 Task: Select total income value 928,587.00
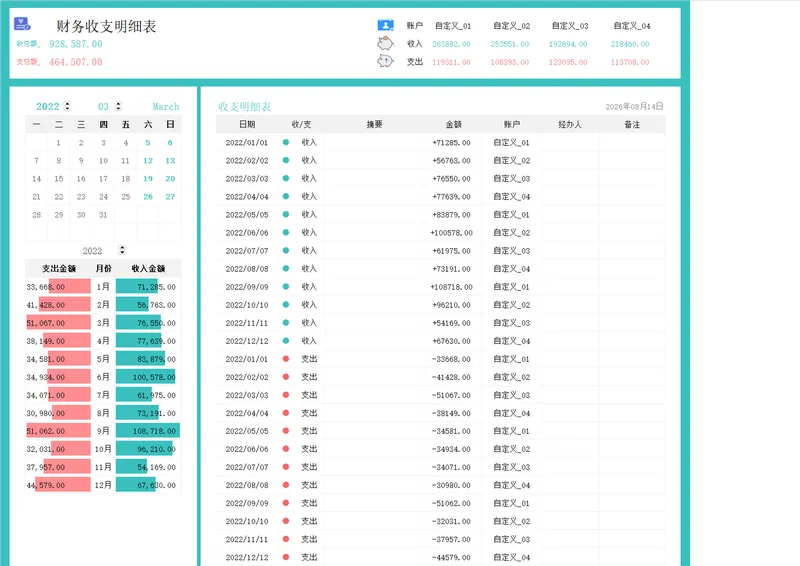pyautogui.click(x=76, y=44)
